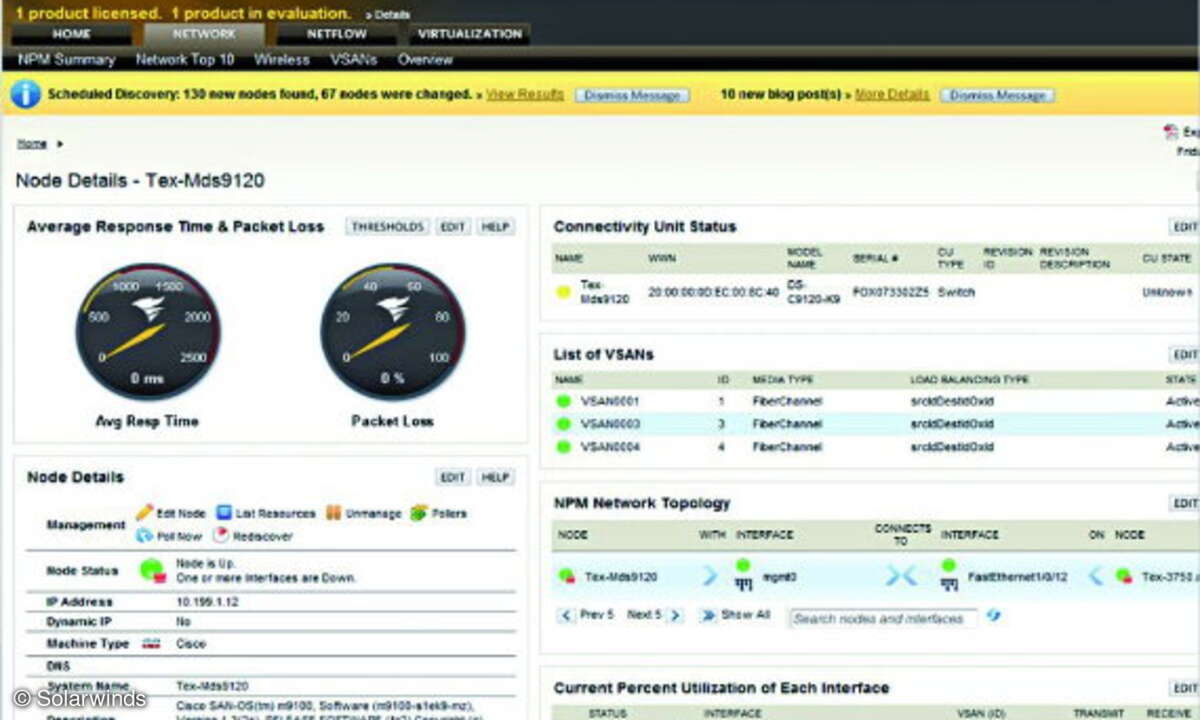This screenshot has height=720, width=1200.
Task: Click the Cisco vendor icon beside Machine Type
Action: click(151, 644)
